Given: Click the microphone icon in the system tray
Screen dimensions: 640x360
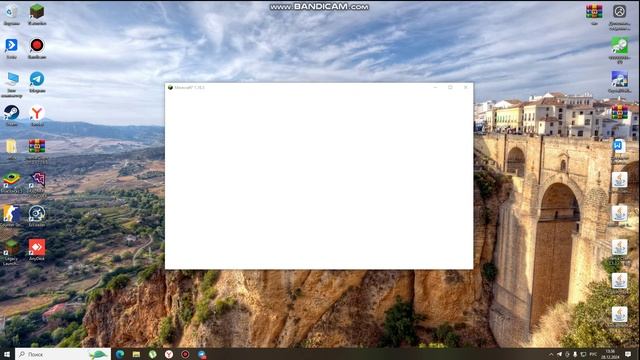Looking at the screenshot, I should point(575,354).
